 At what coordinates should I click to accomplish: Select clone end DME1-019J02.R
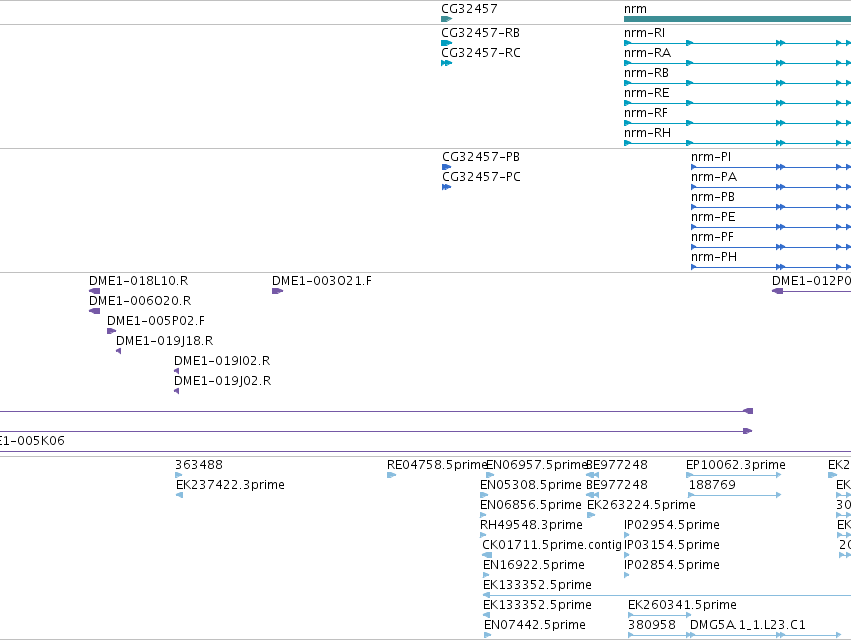pyautogui.click(x=223, y=382)
